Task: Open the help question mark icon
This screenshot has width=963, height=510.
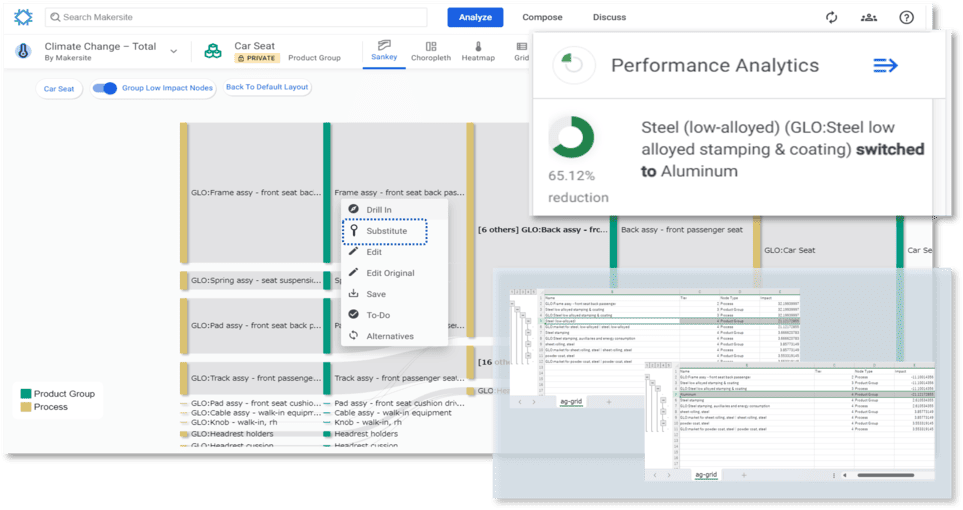Action: click(906, 17)
